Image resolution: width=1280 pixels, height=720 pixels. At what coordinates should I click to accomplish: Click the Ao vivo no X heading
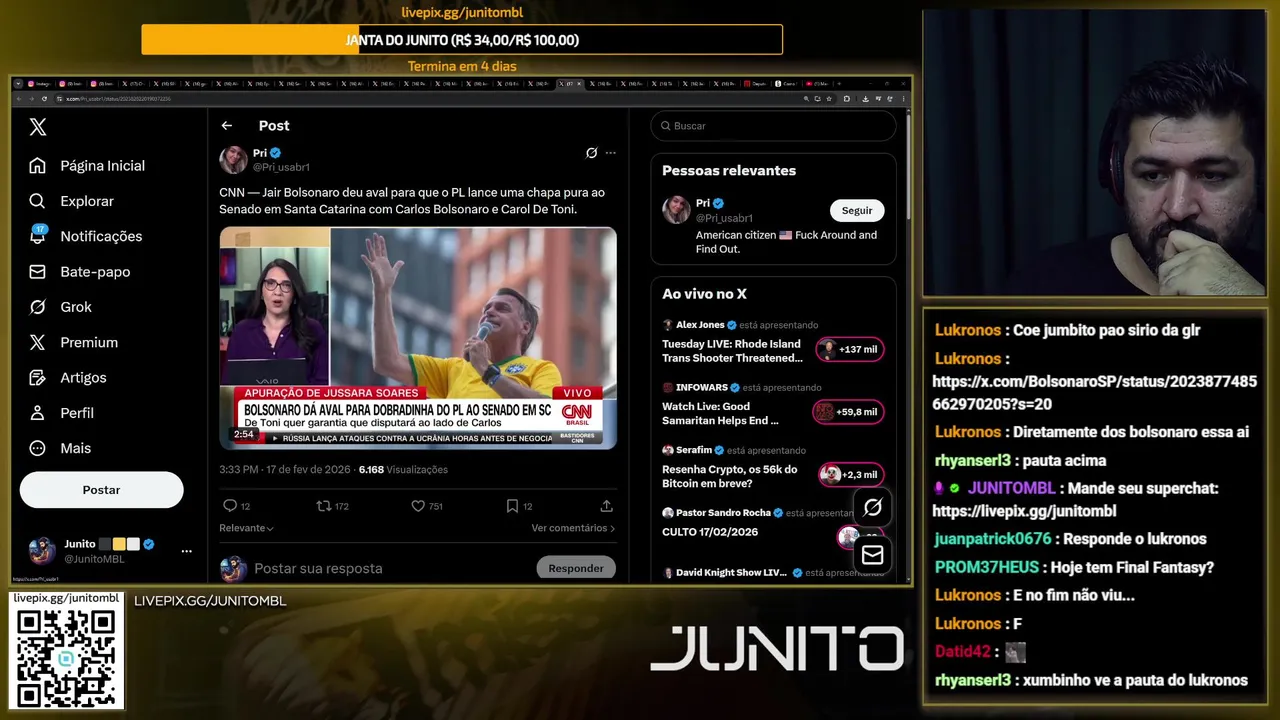coord(704,294)
